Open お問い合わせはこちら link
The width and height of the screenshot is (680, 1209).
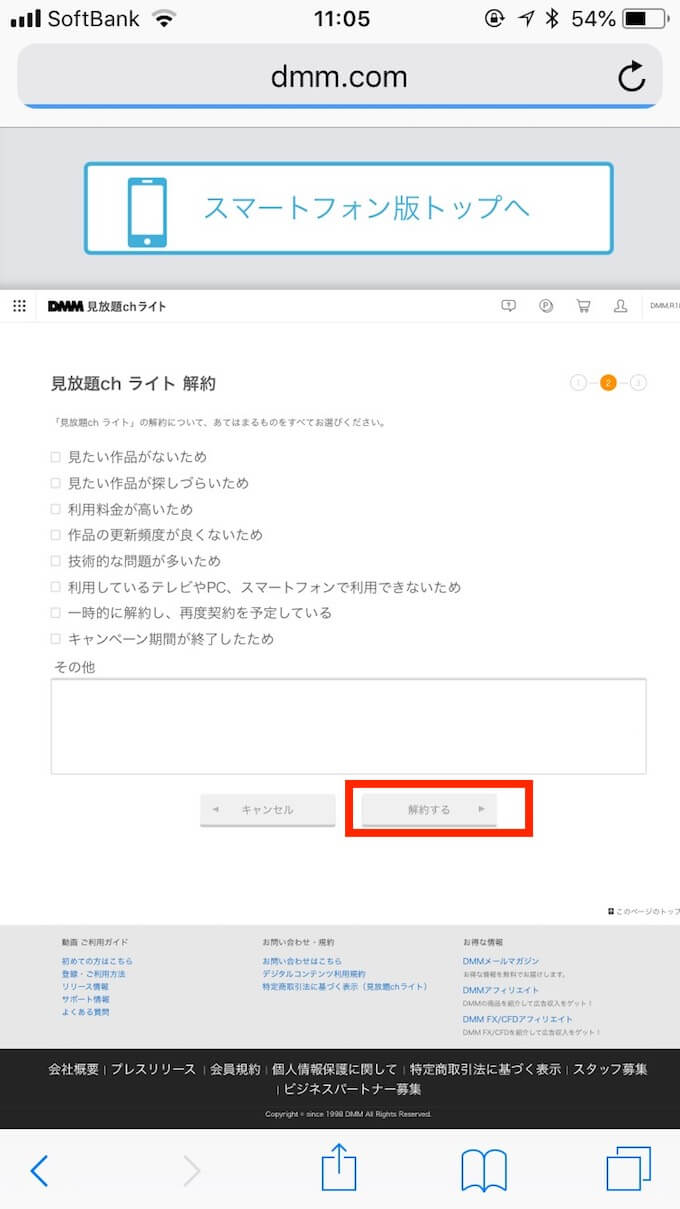(x=302, y=961)
